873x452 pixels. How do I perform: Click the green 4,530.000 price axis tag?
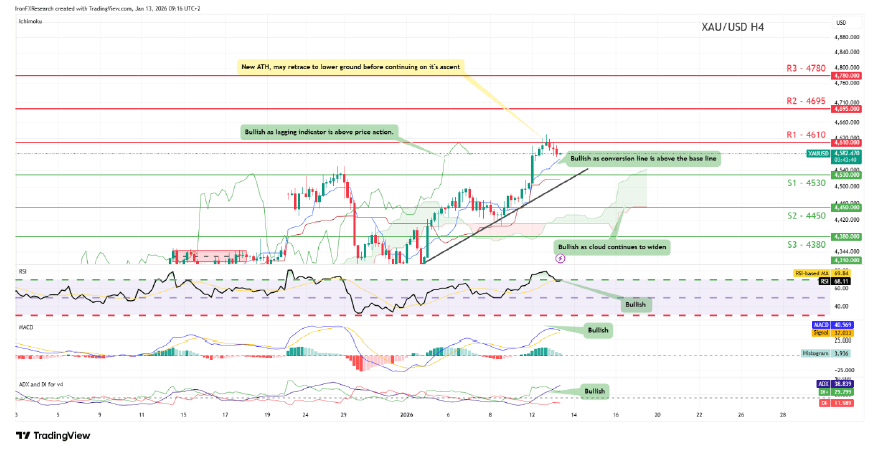(x=846, y=175)
